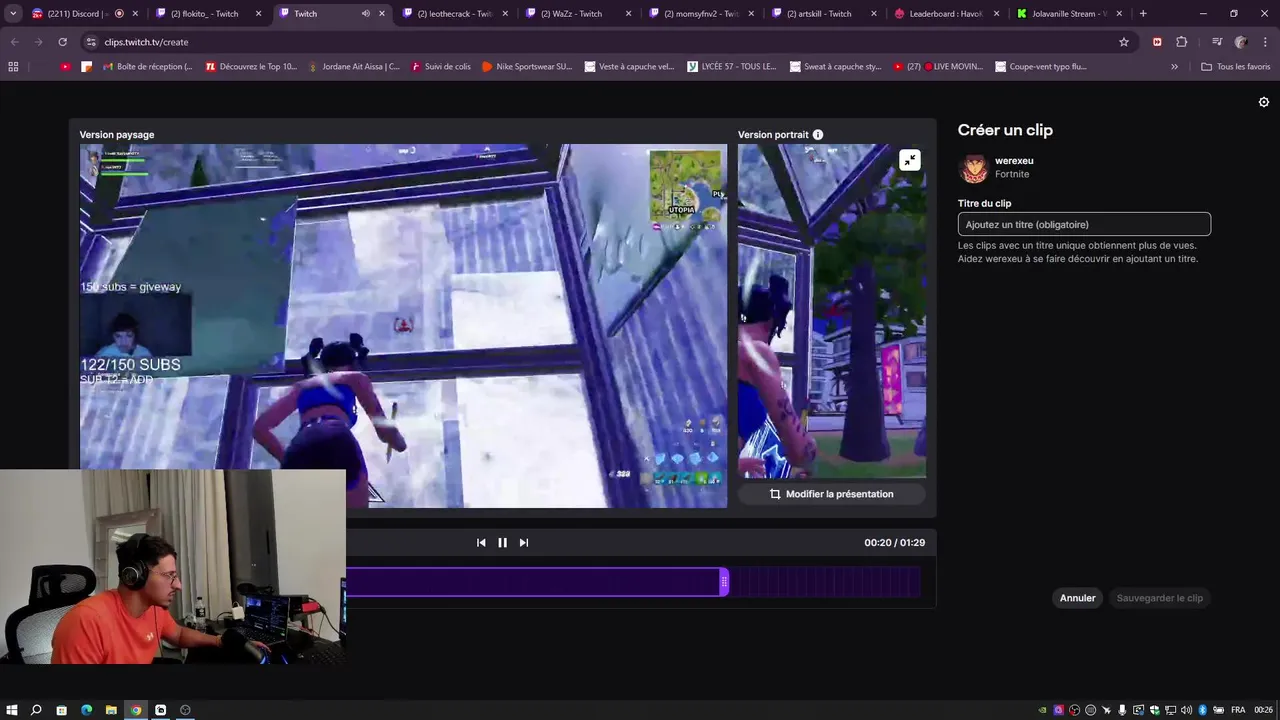Open OBS Studio from taskbar

(185, 710)
